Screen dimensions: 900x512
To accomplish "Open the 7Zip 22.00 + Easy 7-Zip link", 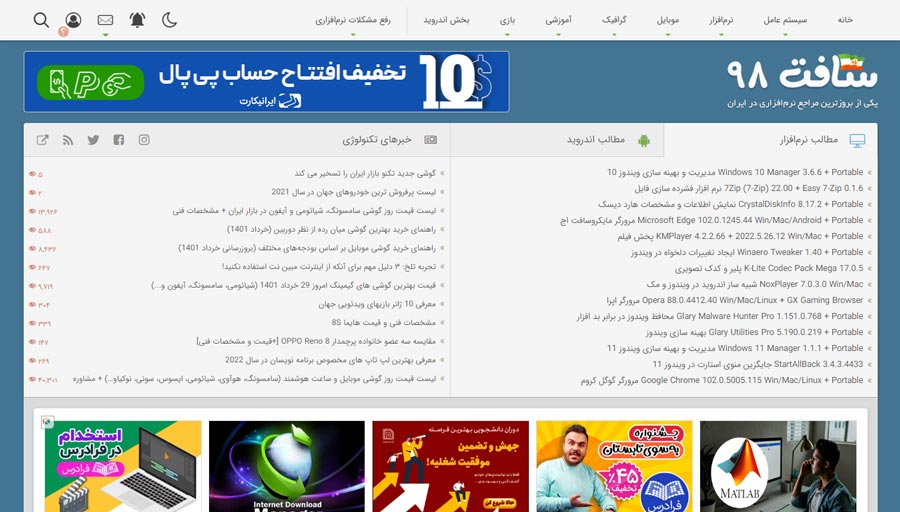I will (x=749, y=188).
